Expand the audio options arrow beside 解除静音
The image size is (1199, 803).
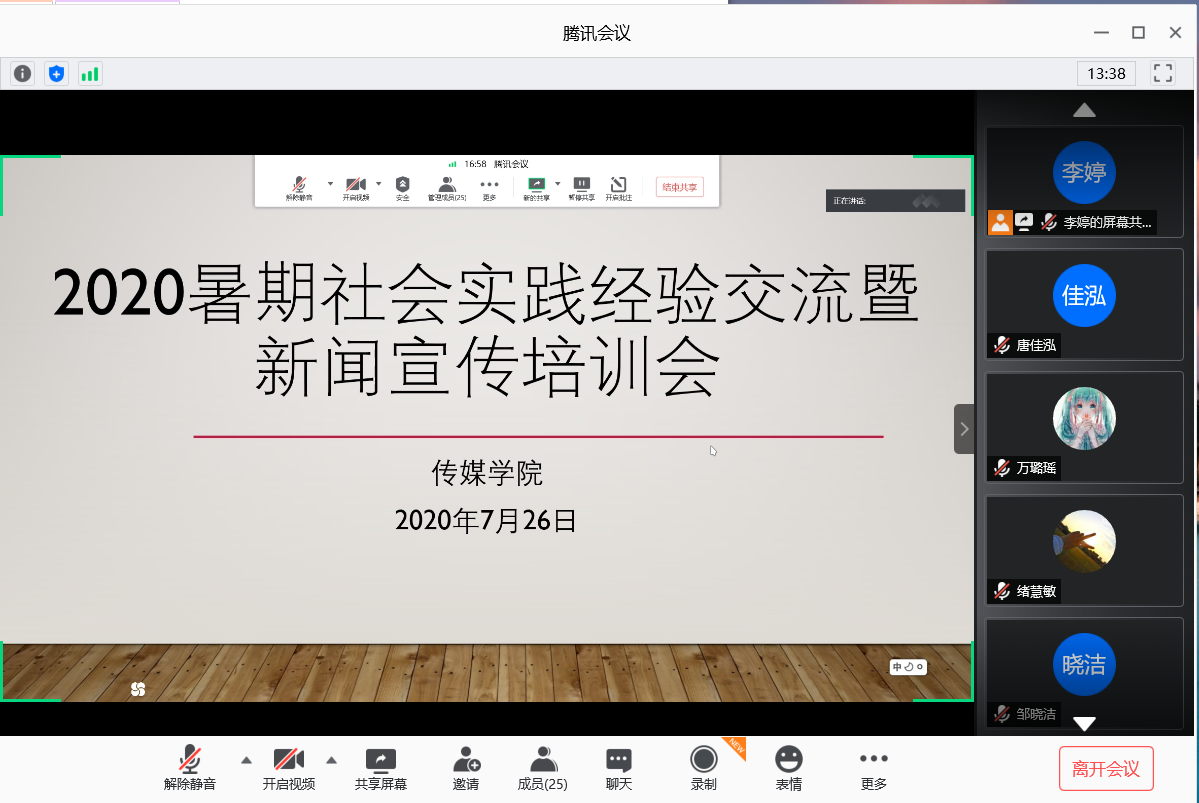point(245,758)
